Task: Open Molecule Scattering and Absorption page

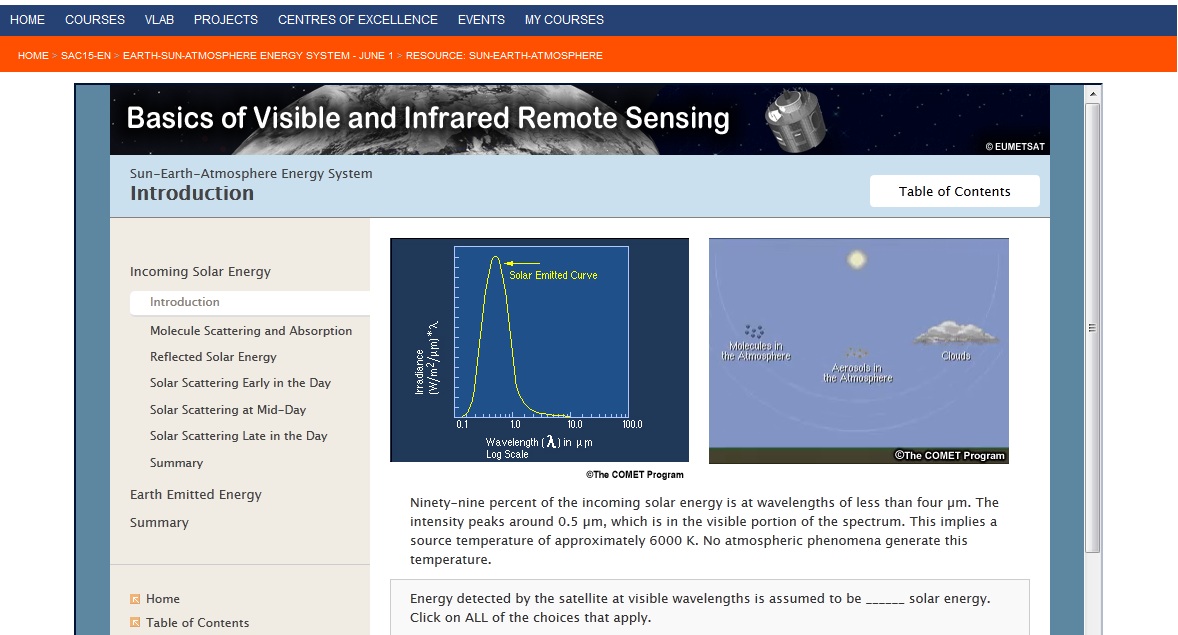Action: (x=251, y=331)
